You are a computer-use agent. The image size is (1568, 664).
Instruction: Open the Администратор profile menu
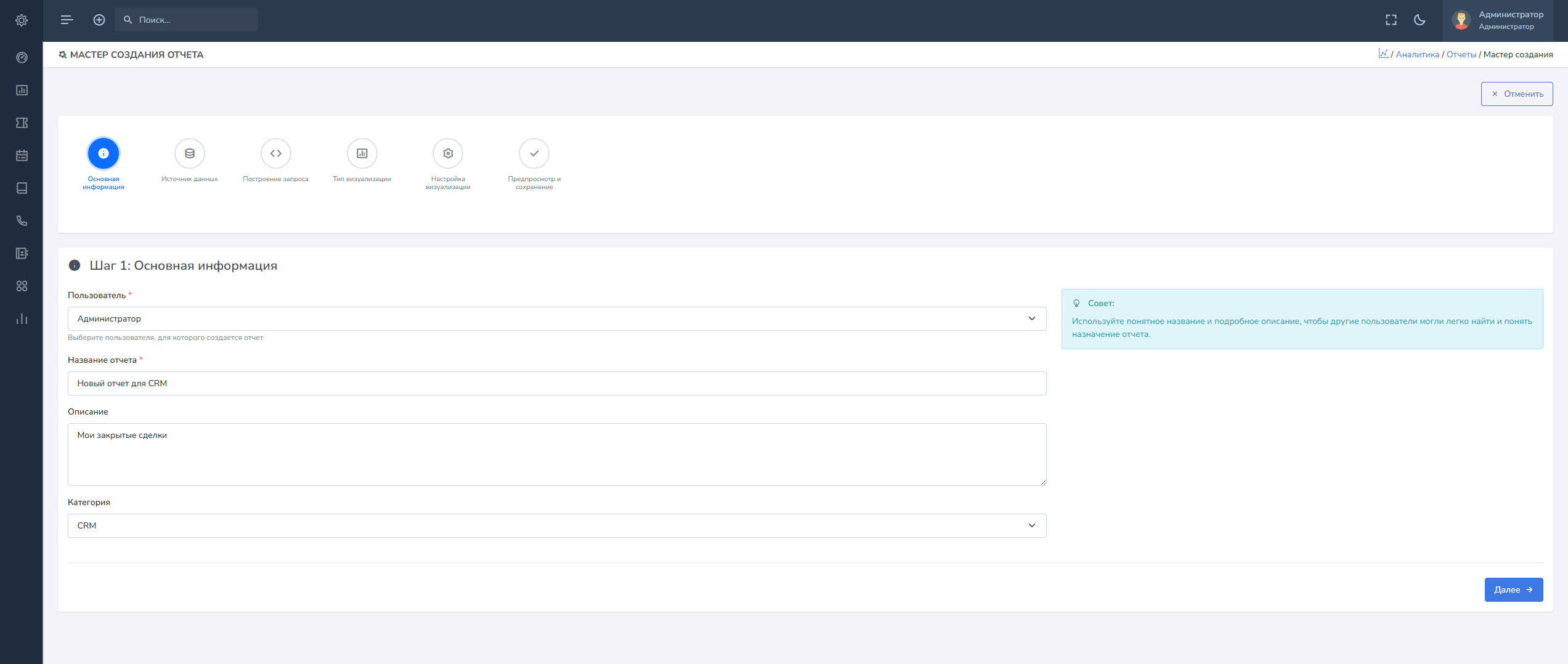pos(1498,20)
